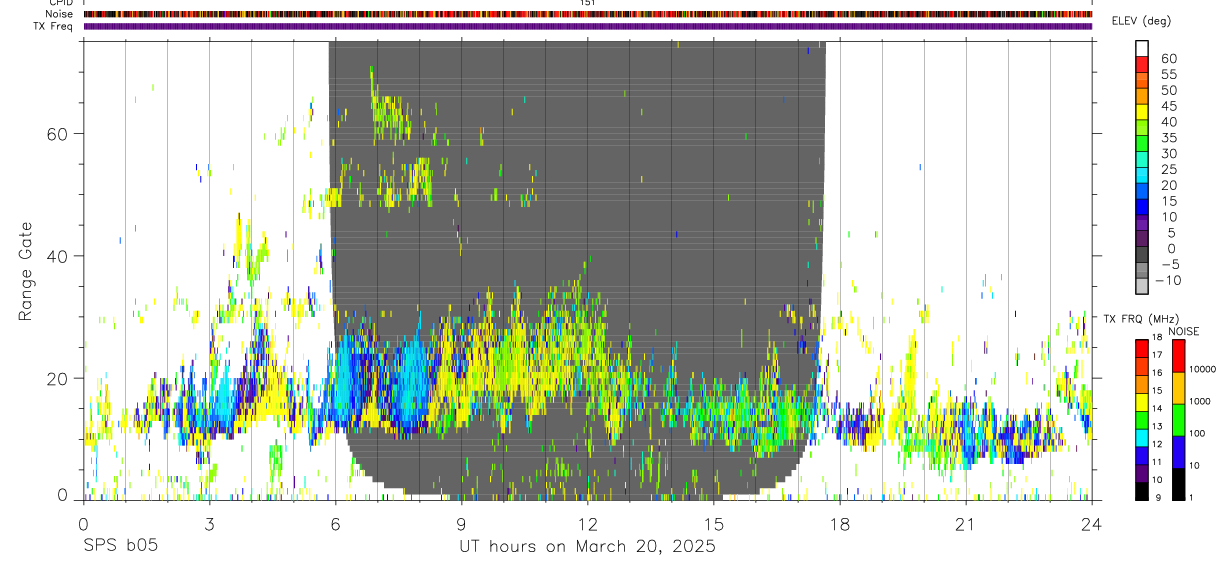Click the 'TX Freq' row label at top left
Image resolution: width=1228 pixels, height=567 pixels.
pos(54,26)
